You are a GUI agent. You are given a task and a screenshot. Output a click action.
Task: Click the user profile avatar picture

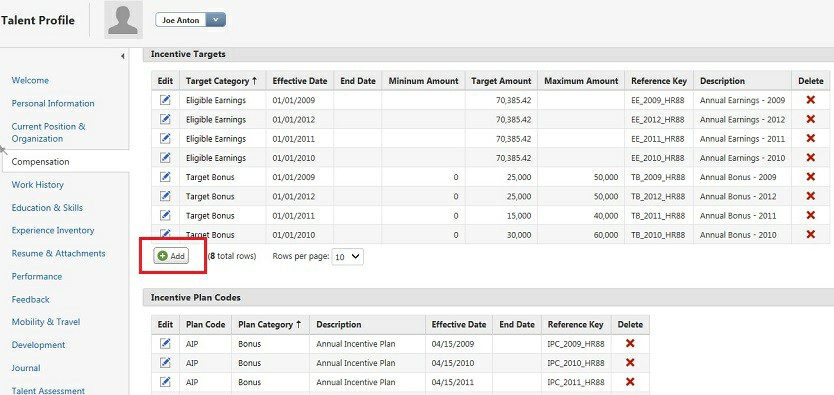[123, 20]
